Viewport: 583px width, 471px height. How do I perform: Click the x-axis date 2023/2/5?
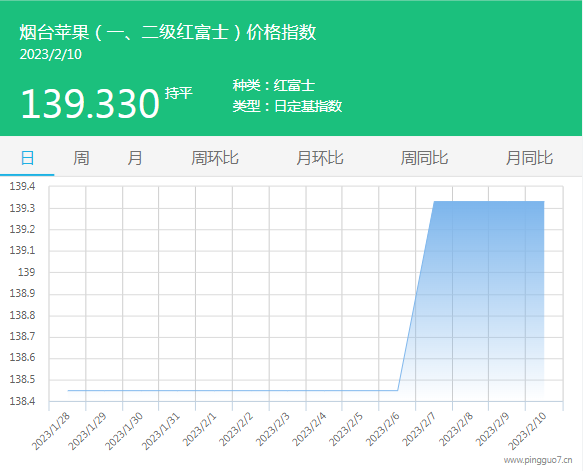[346, 429]
